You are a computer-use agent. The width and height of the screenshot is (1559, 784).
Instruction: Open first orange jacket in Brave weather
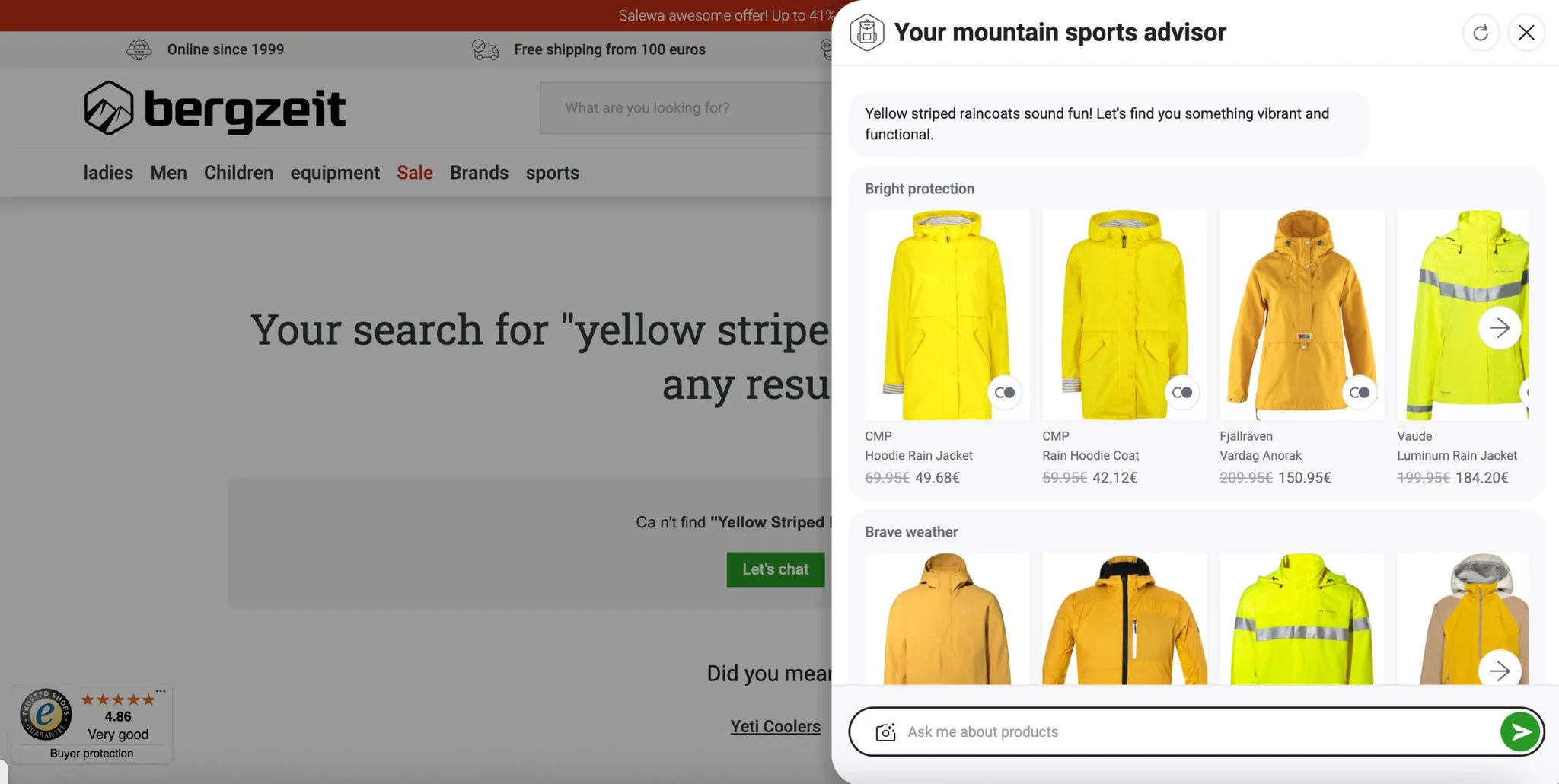click(947, 618)
